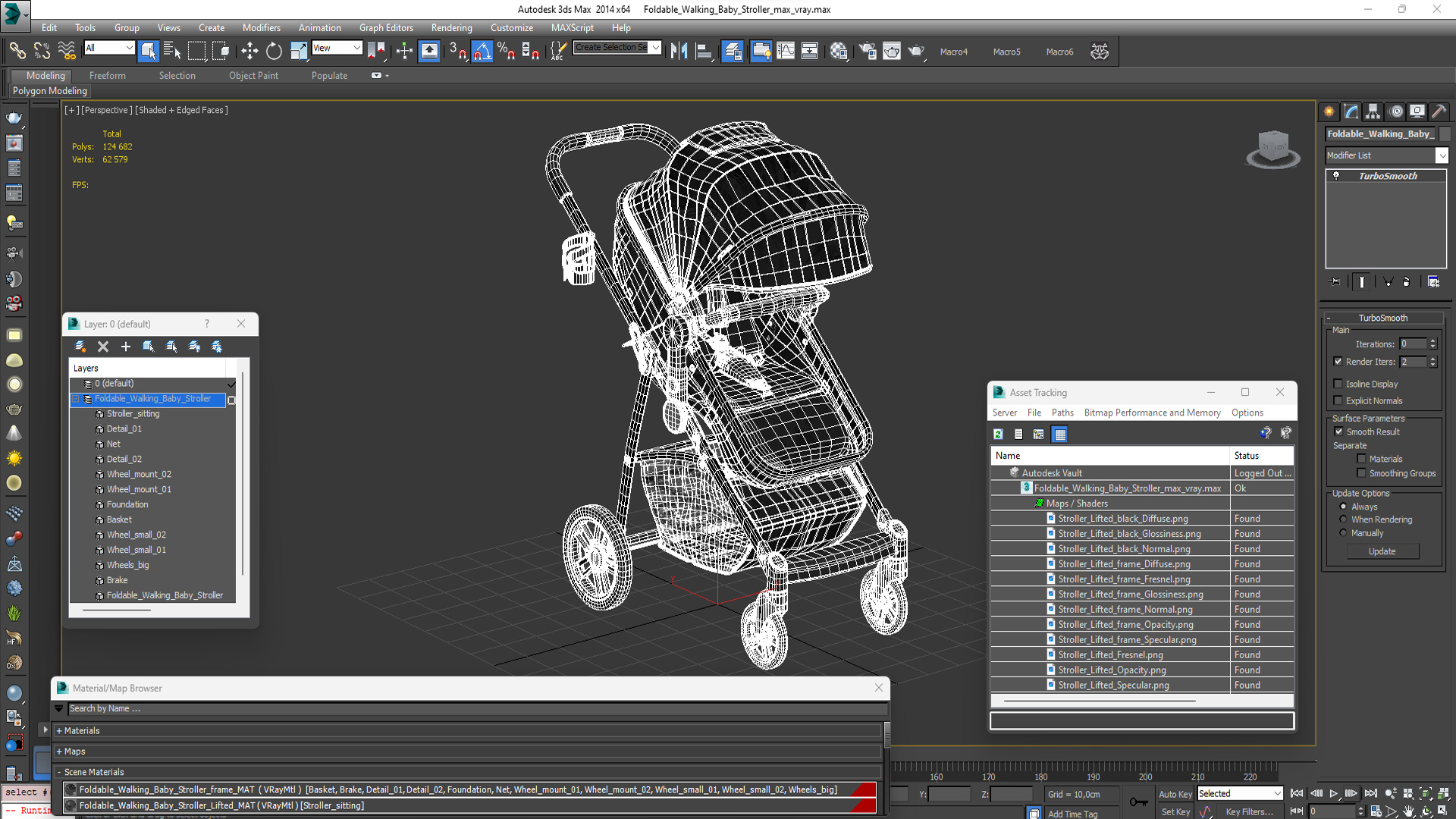Click the Pin Stack icon
Viewport: 1456px width, 819px height.
1335,281
